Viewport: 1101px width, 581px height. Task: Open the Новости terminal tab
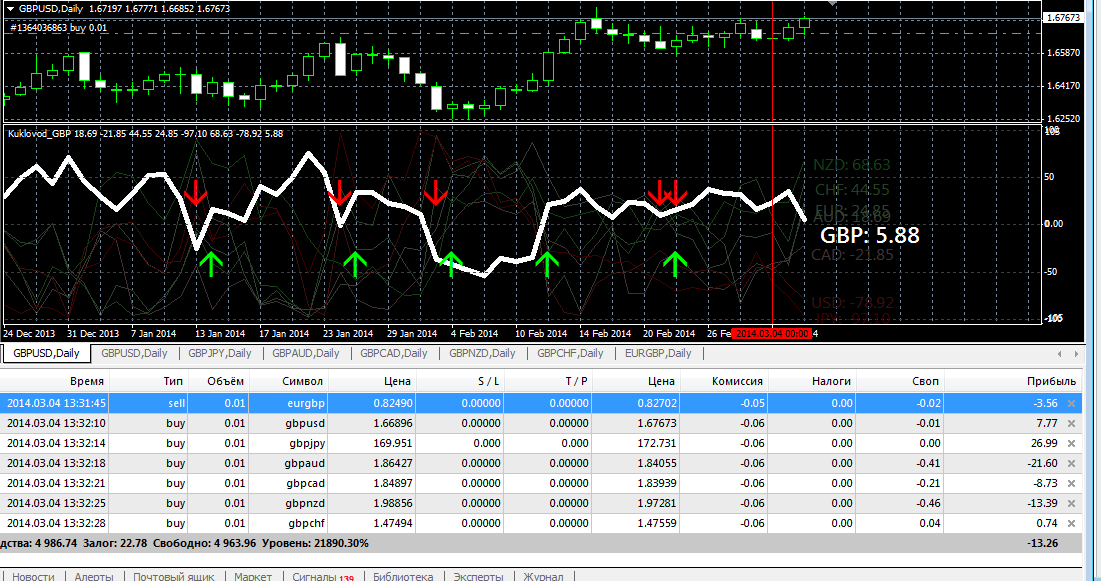click(33, 576)
